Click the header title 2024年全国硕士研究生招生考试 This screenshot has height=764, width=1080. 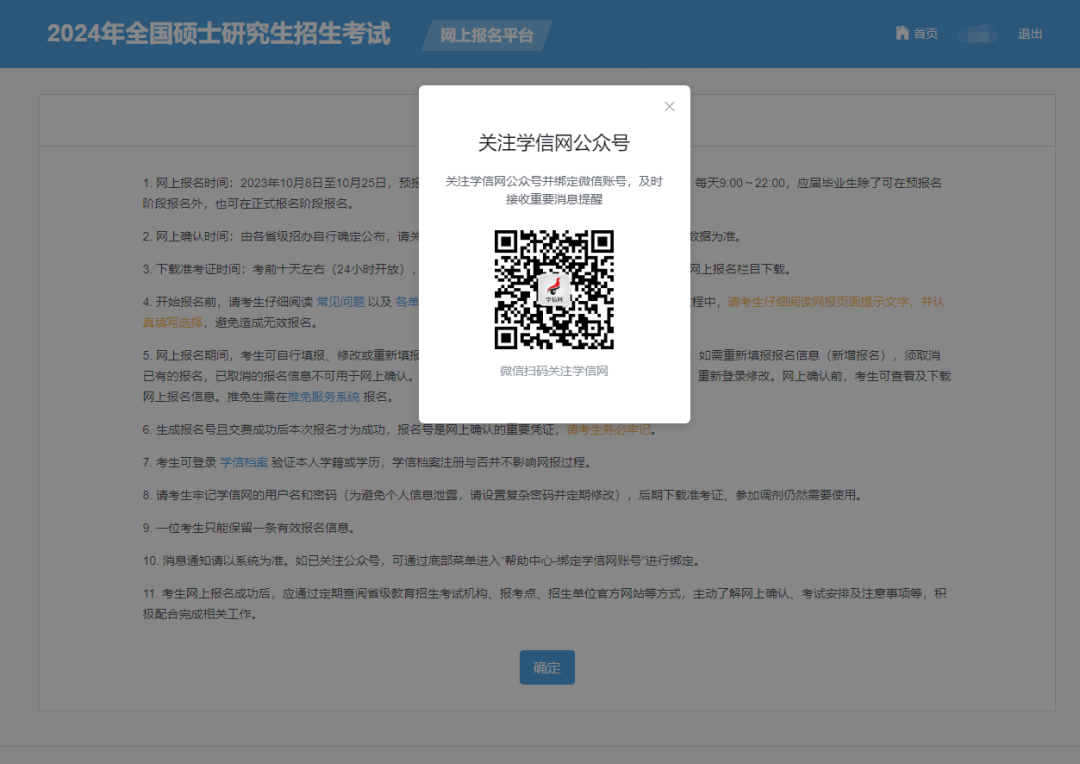[x=218, y=34]
